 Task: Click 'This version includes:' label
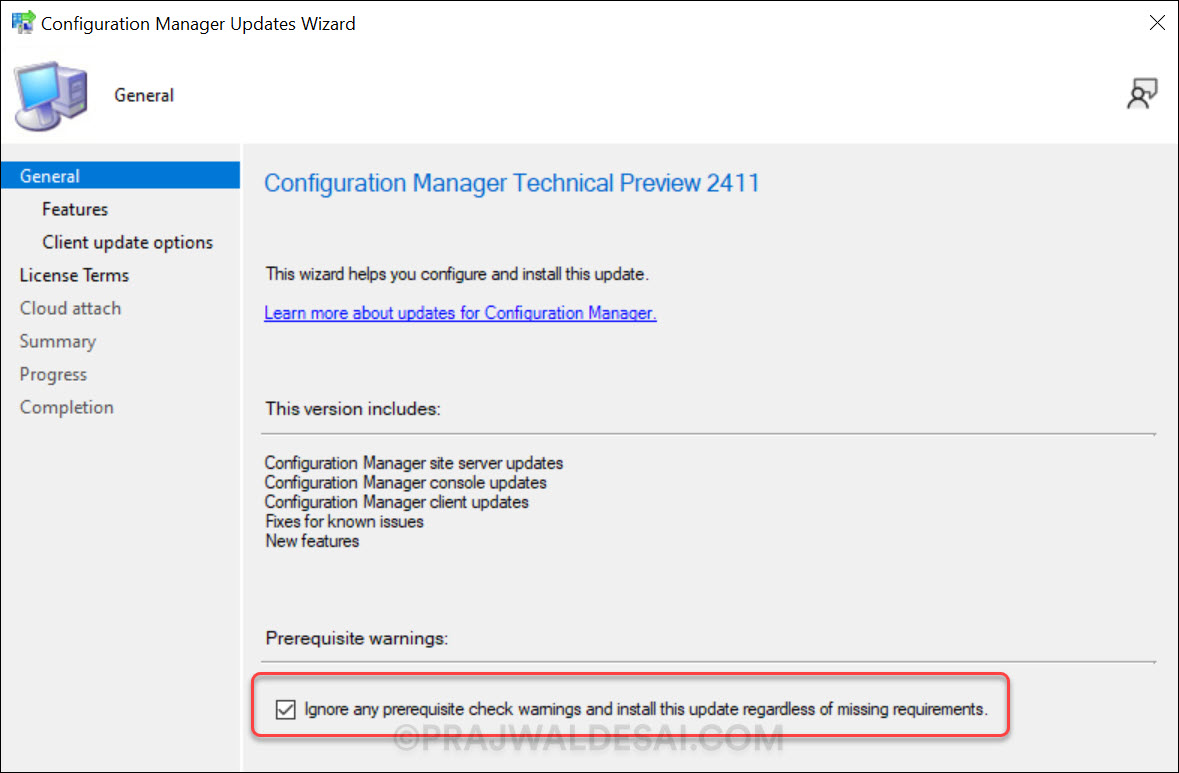point(353,409)
